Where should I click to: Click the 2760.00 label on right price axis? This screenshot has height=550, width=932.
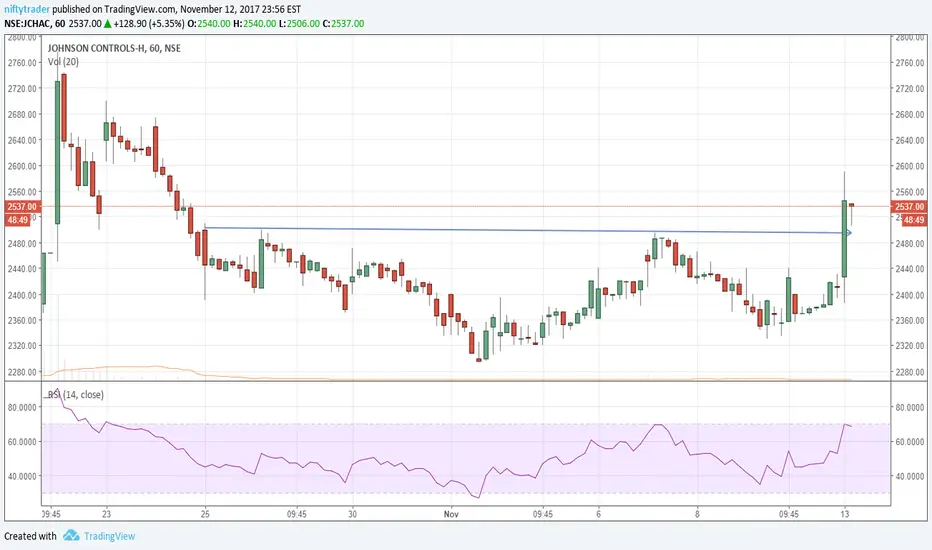(x=909, y=62)
